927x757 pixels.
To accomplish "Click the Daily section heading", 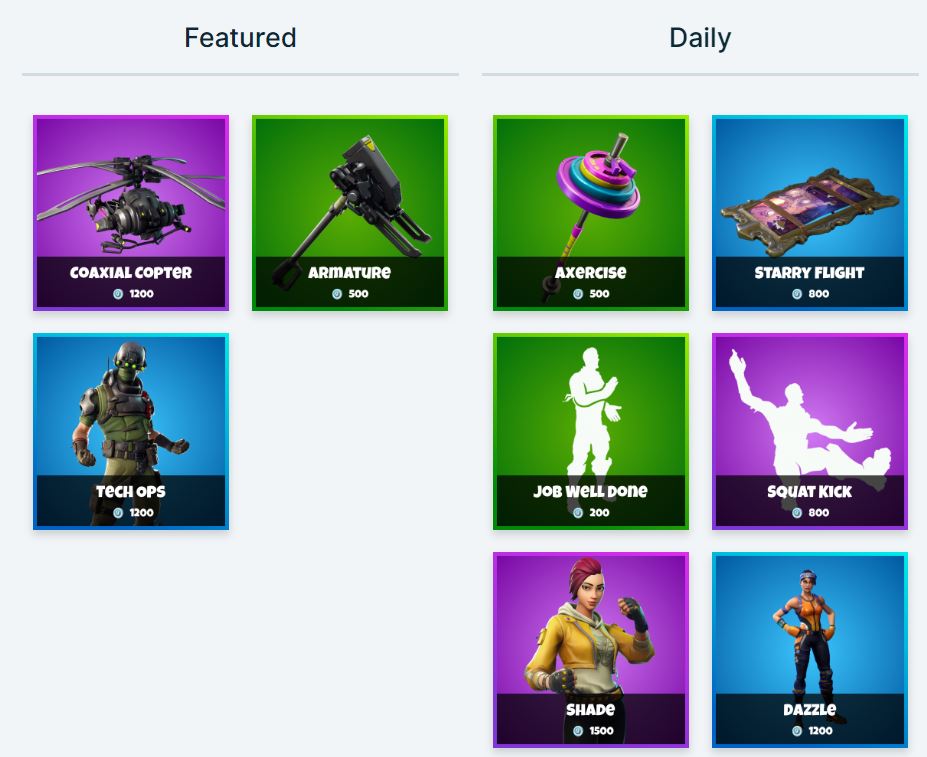I will (700, 38).
